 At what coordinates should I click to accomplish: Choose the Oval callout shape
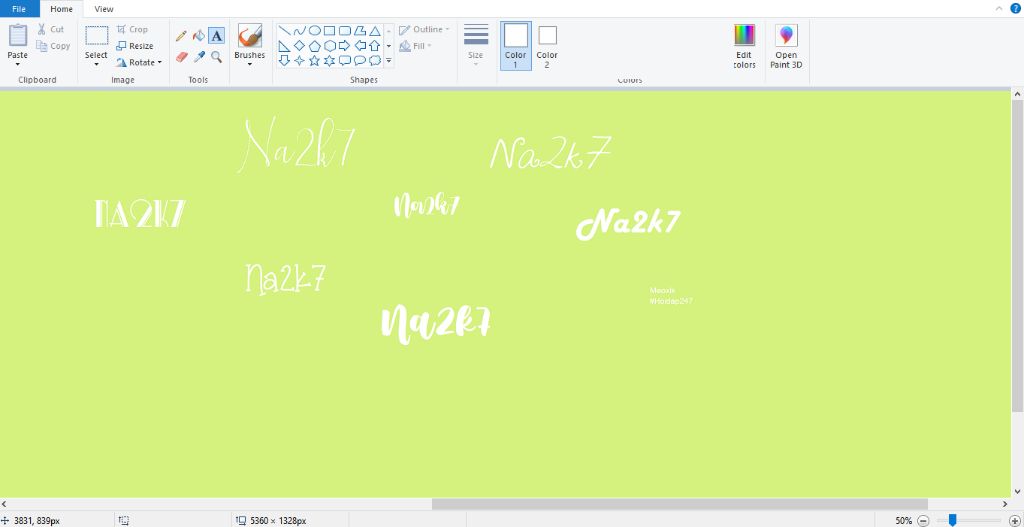(359, 61)
